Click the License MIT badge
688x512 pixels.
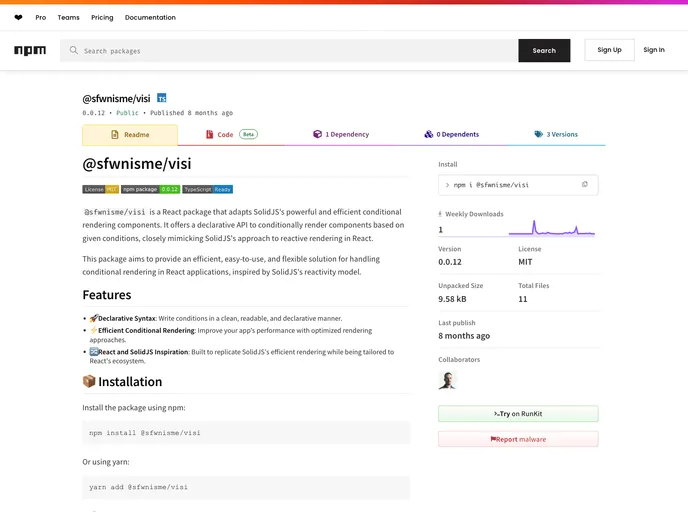click(100, 189)
